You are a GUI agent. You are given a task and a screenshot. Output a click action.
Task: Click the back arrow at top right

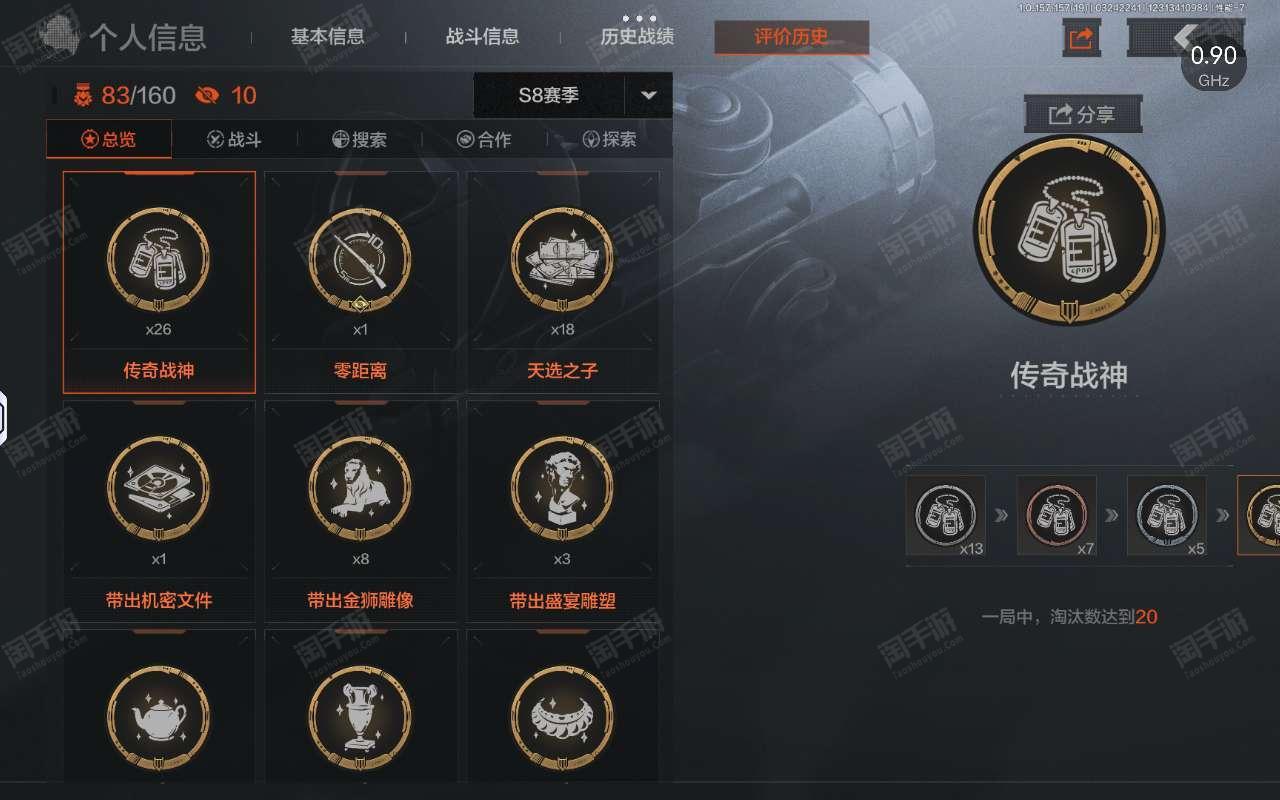1184,38
